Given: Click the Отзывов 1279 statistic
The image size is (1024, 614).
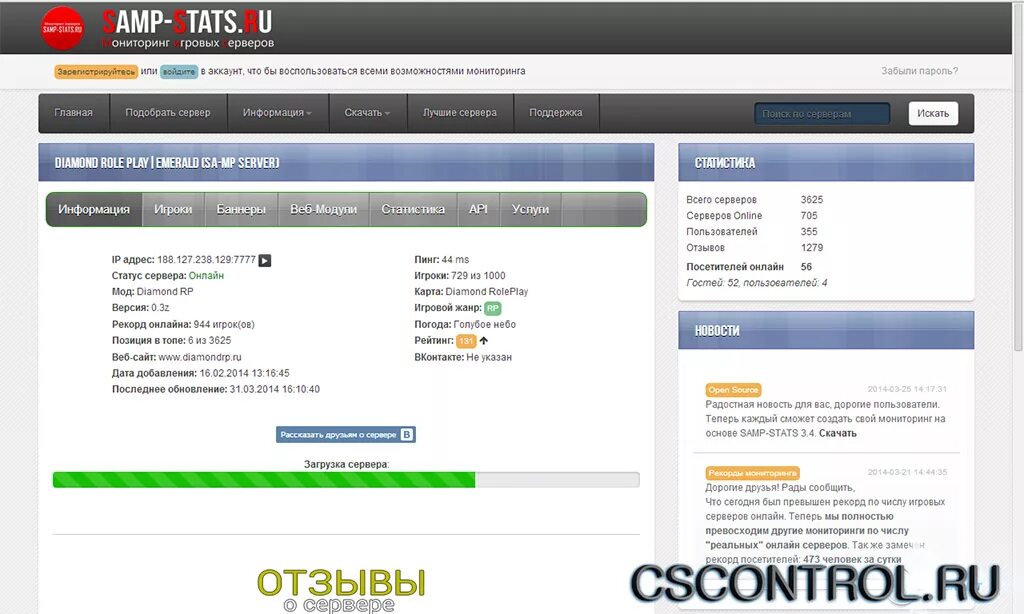Looking at the screenshot, I should pos(755,248).
